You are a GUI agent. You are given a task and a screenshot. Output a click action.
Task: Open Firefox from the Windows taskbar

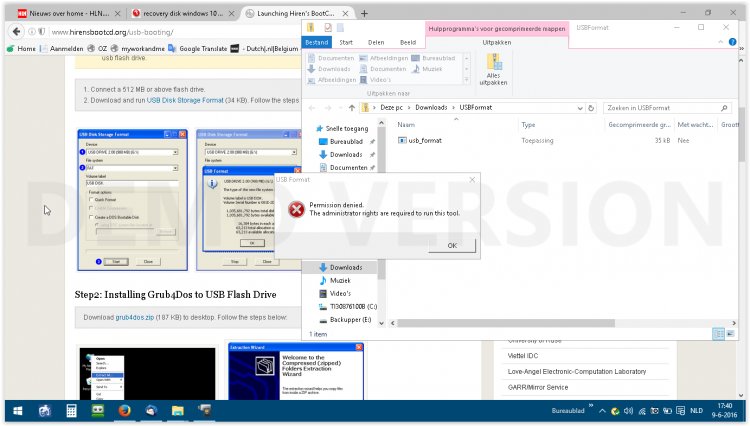coord(124,410)
